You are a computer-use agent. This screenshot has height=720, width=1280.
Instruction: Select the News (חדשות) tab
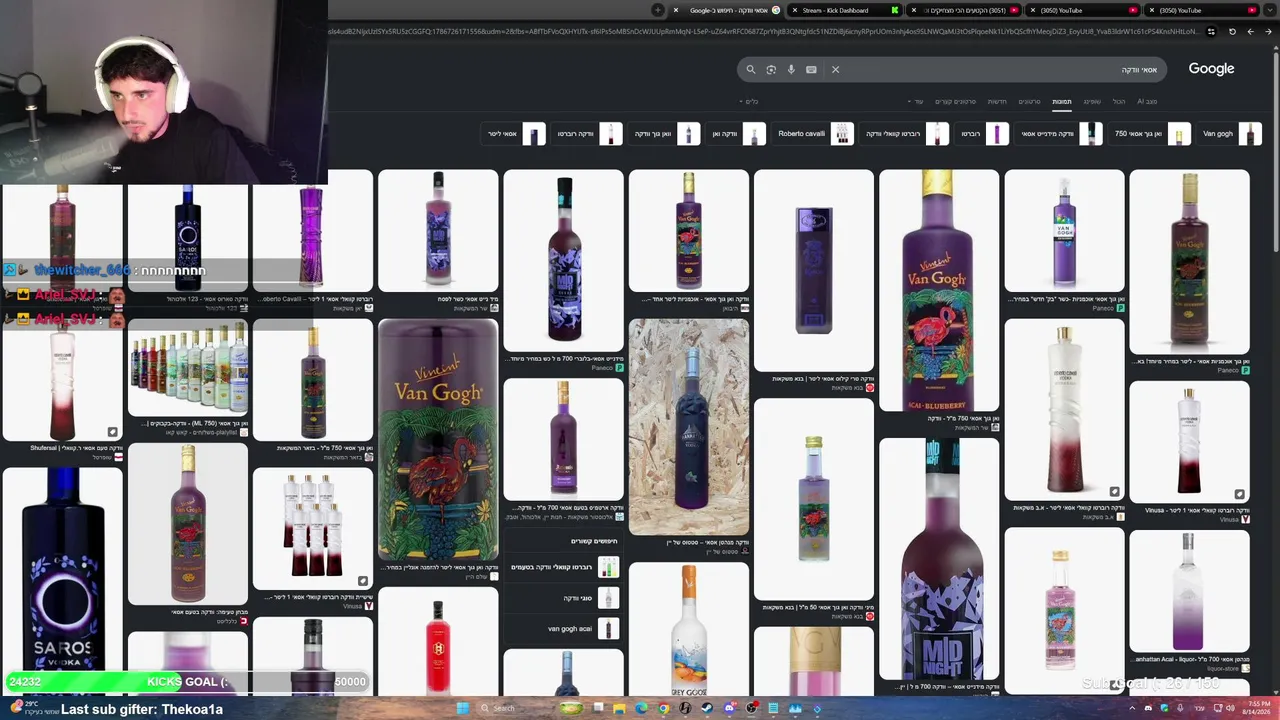[x=997, y=101]
